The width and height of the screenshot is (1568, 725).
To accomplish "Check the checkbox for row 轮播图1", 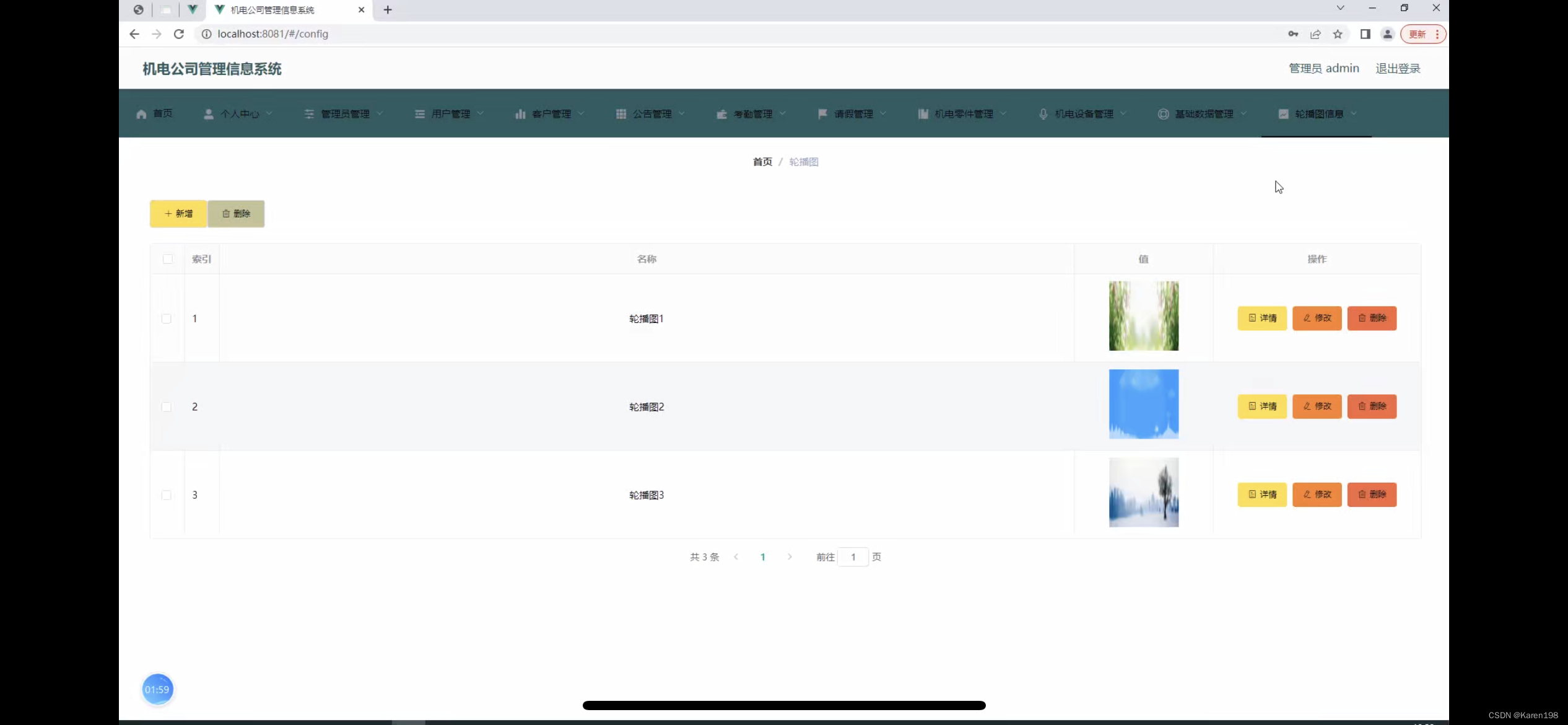I will point(167,319).
